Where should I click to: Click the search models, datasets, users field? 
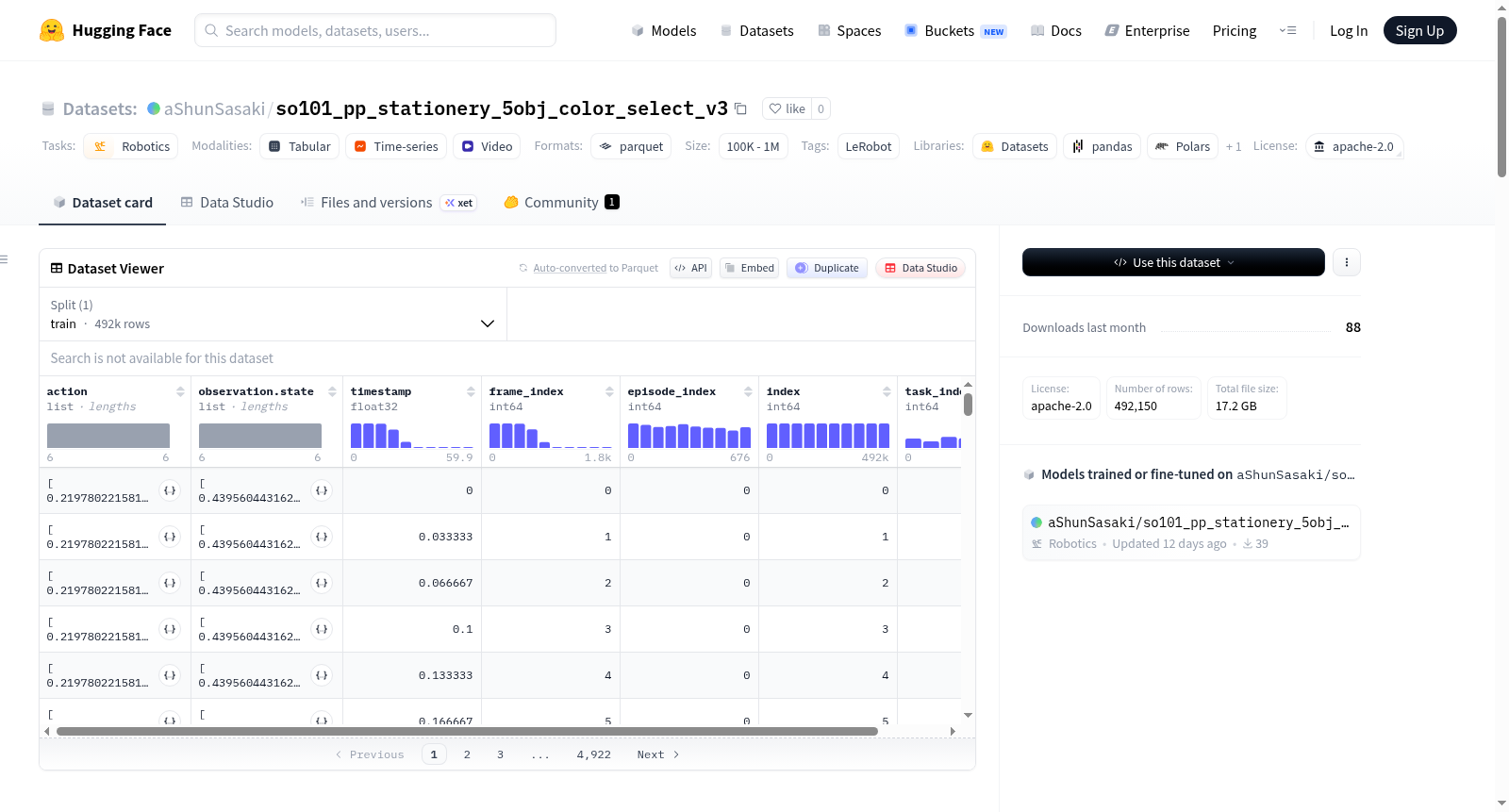click(375, 30)
